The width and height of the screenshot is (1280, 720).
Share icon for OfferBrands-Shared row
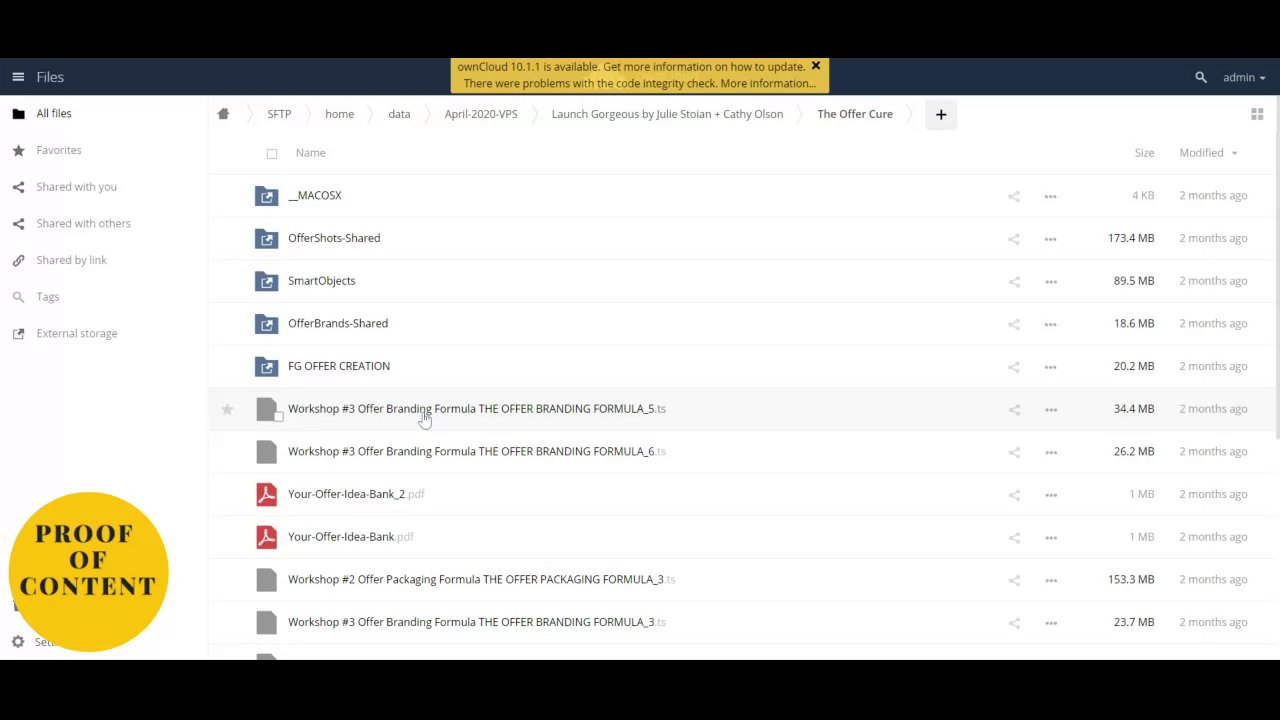tap(1014, 324)
